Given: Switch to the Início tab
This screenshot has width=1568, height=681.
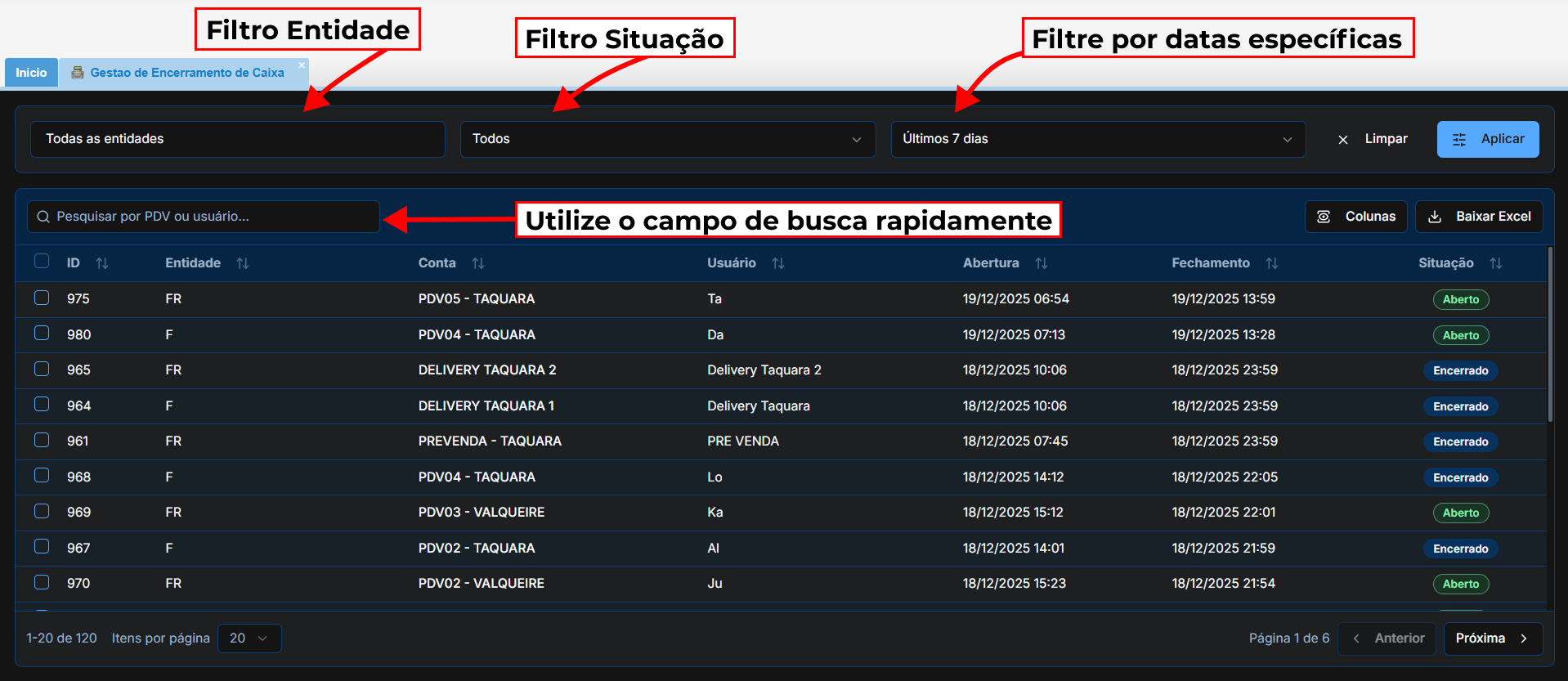Looking at the screenshot, I should point(31,73).
